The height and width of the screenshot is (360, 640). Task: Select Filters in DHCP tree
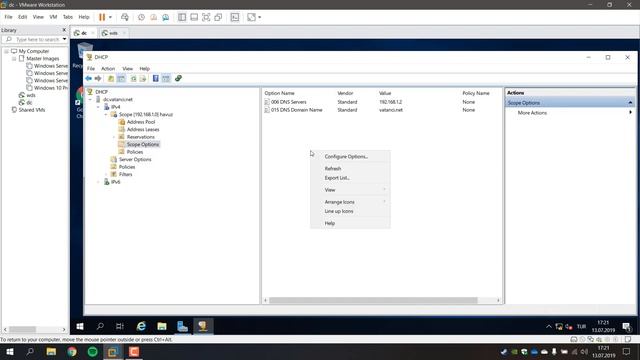[125, 174]
